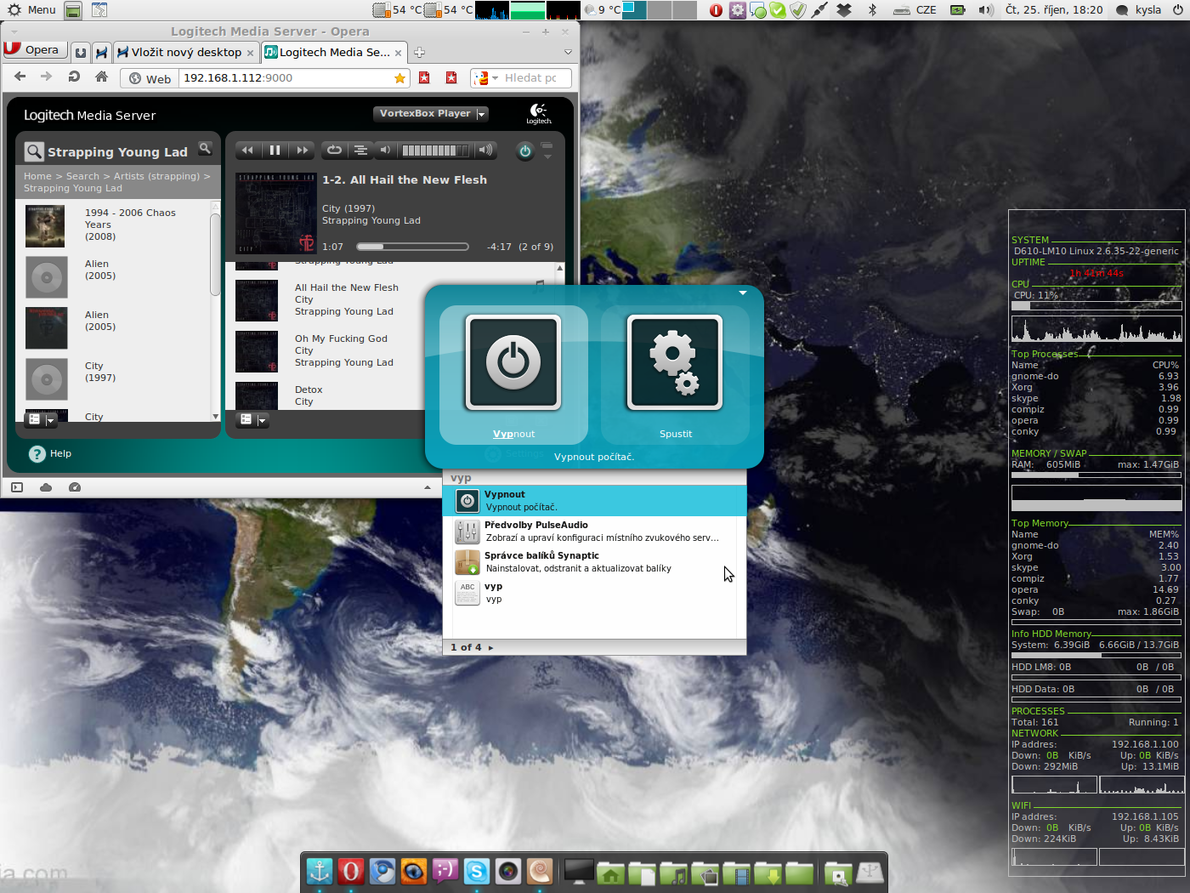Go forward in Opera
Screen dimensions: 1190x893
coord(46,77)
